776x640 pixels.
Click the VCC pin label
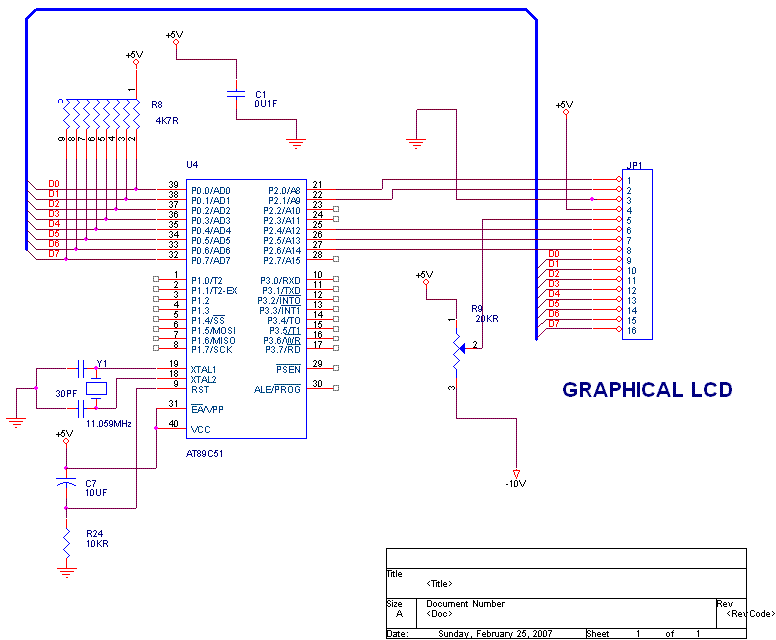(x=200, y=430)
